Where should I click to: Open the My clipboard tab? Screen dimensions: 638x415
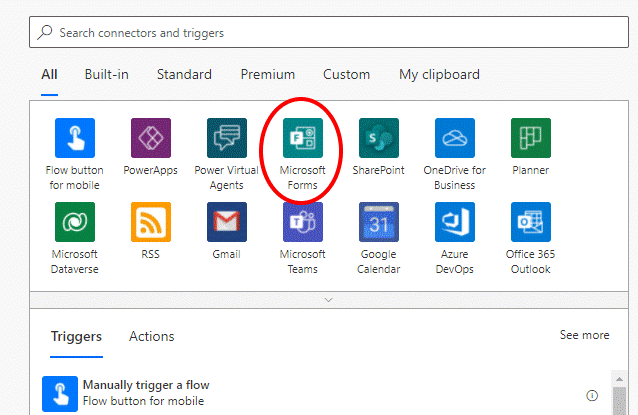pos(439,75)
